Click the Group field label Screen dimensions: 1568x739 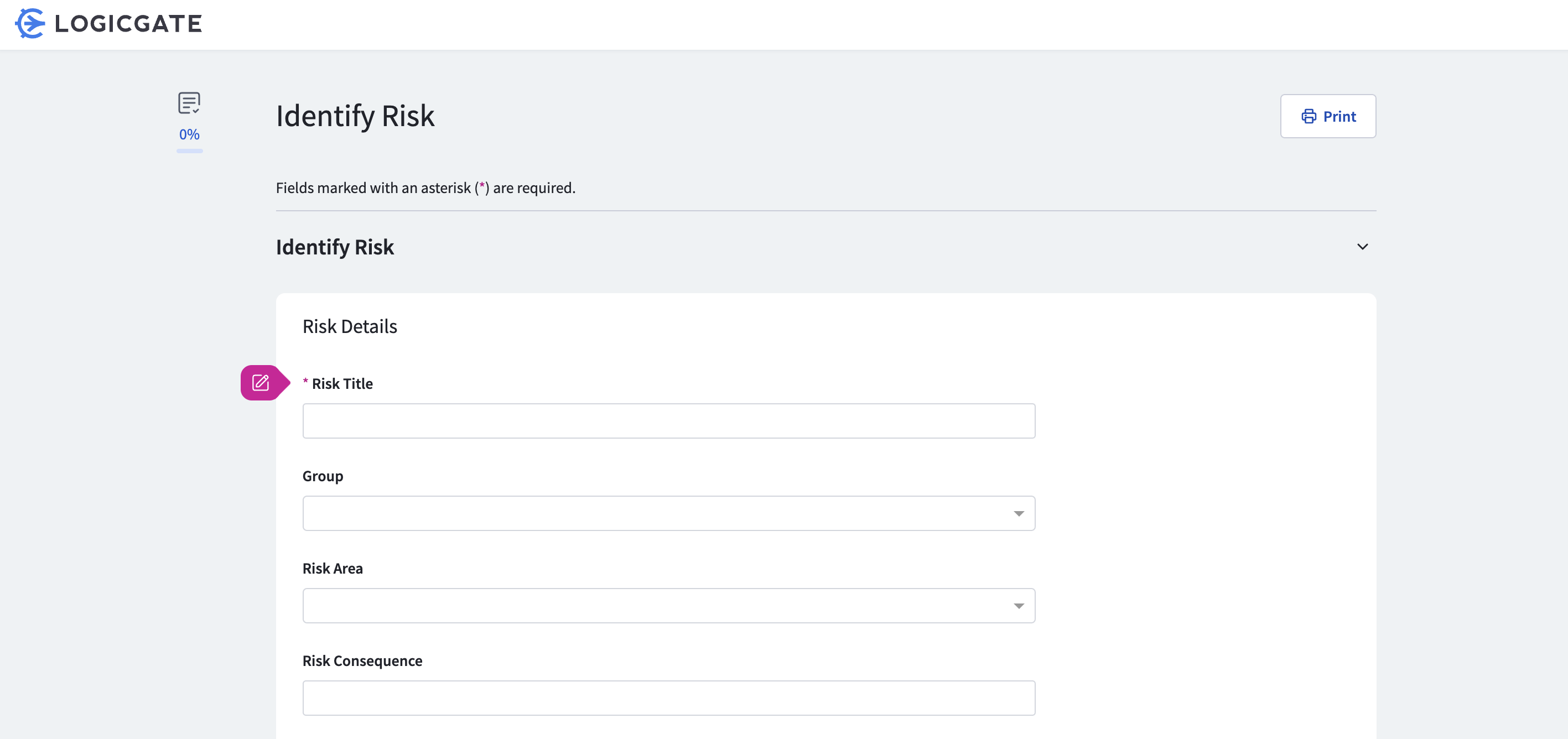coord(323,476)
